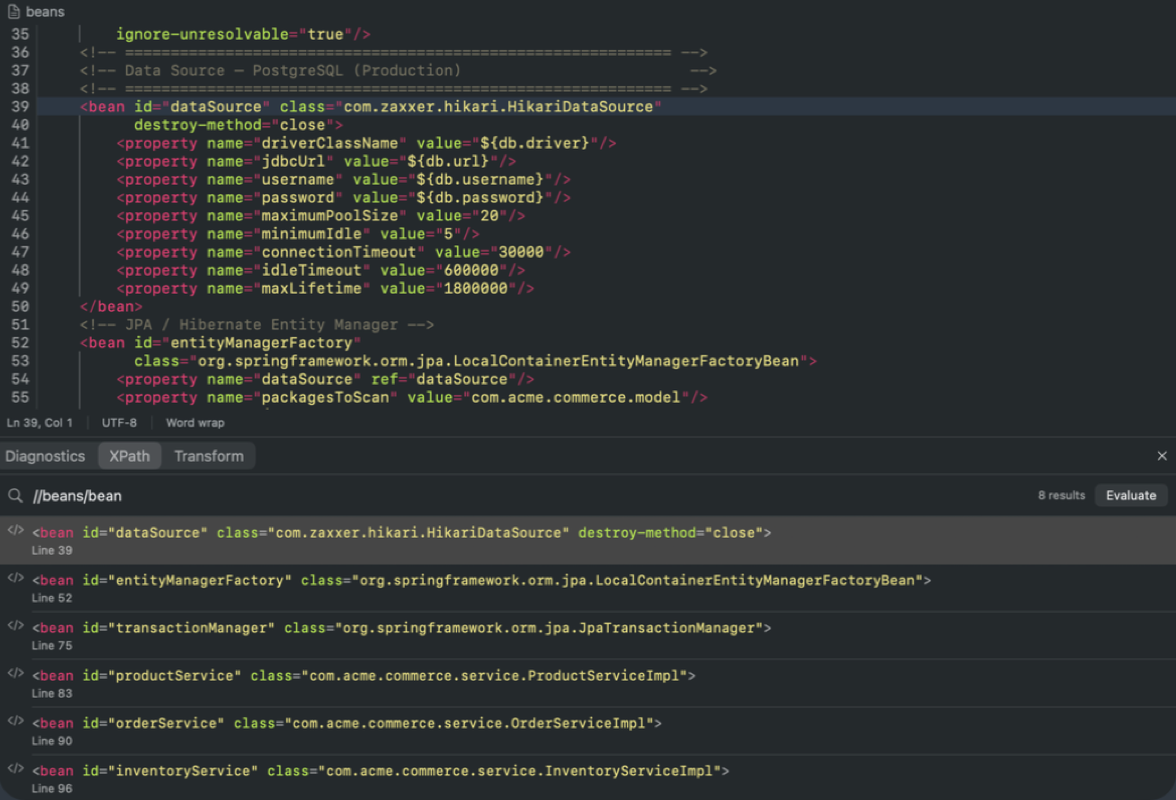Screen dimensions: 1176x800
Task: Jump to Line 96 via its link
Action: pos(52,788)
